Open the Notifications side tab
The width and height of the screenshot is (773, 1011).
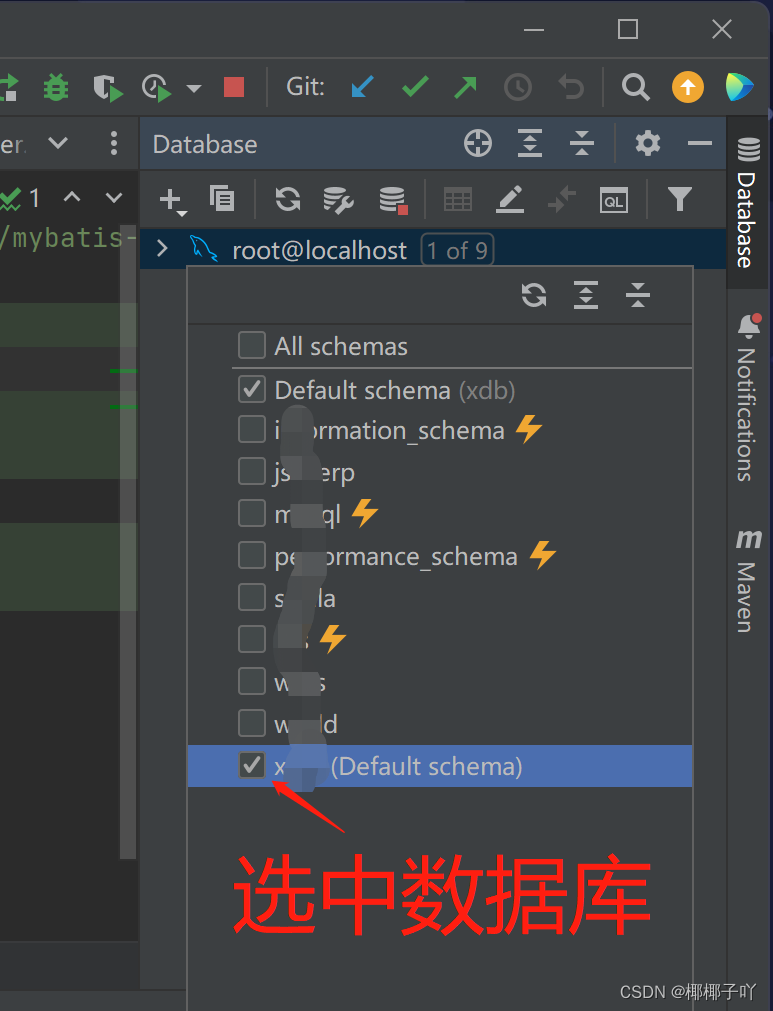click(x=747, y=398)
